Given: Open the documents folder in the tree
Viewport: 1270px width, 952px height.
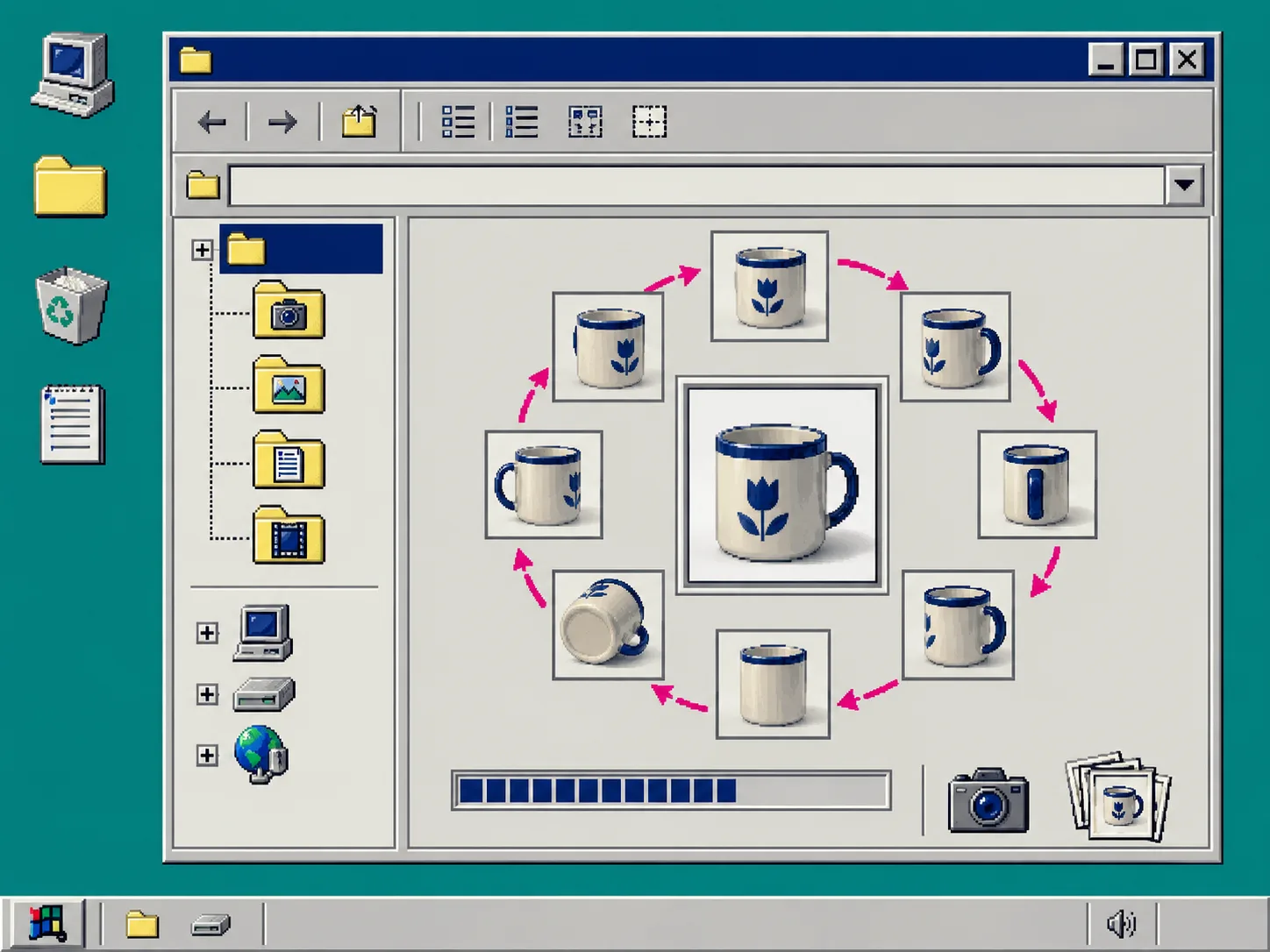Looking at the screenshot, I should point(289,460).
